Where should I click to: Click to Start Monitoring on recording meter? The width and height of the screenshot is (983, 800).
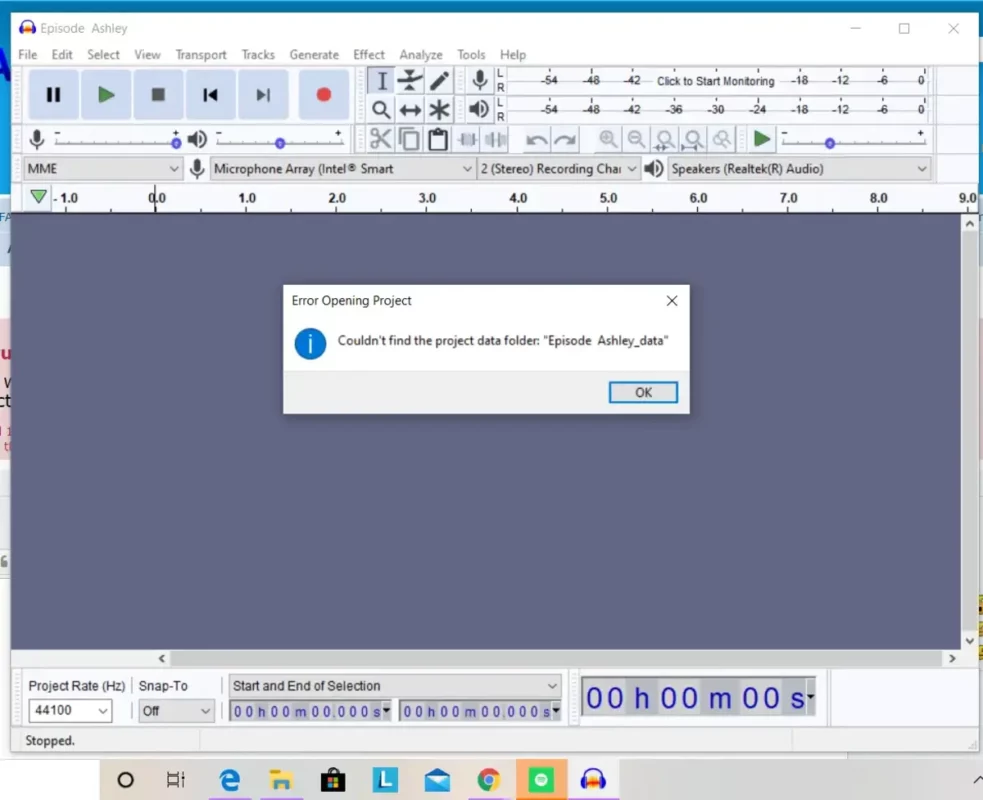click(x=715, y=81)
